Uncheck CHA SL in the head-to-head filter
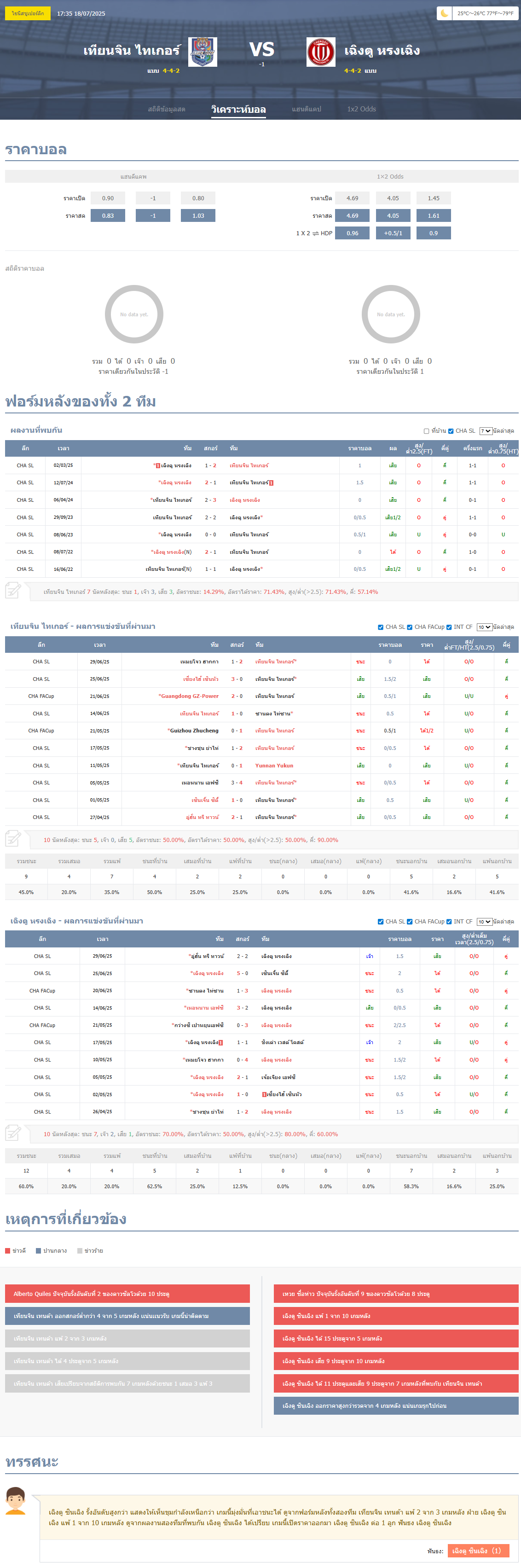The image size is (521, 1568). 451,431
